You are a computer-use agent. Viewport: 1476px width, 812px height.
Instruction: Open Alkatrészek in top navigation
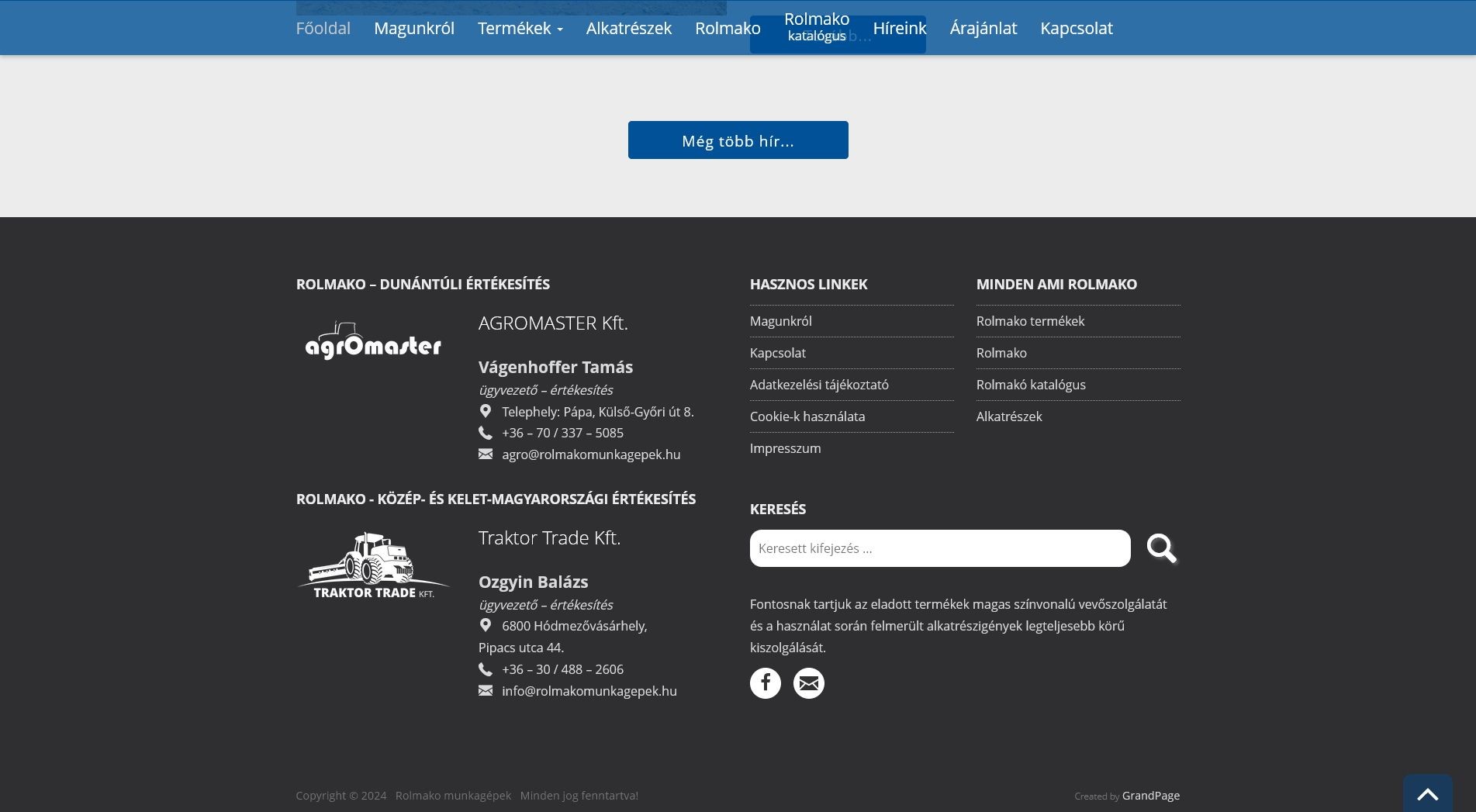tap(629, 28)
